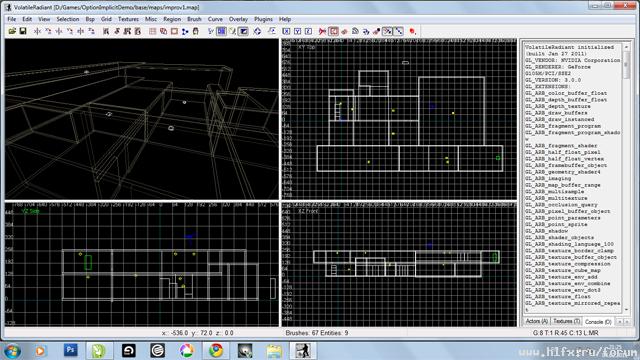Click the red dot icon at toolbar end
Screen dimensions: 640x360
412,31
